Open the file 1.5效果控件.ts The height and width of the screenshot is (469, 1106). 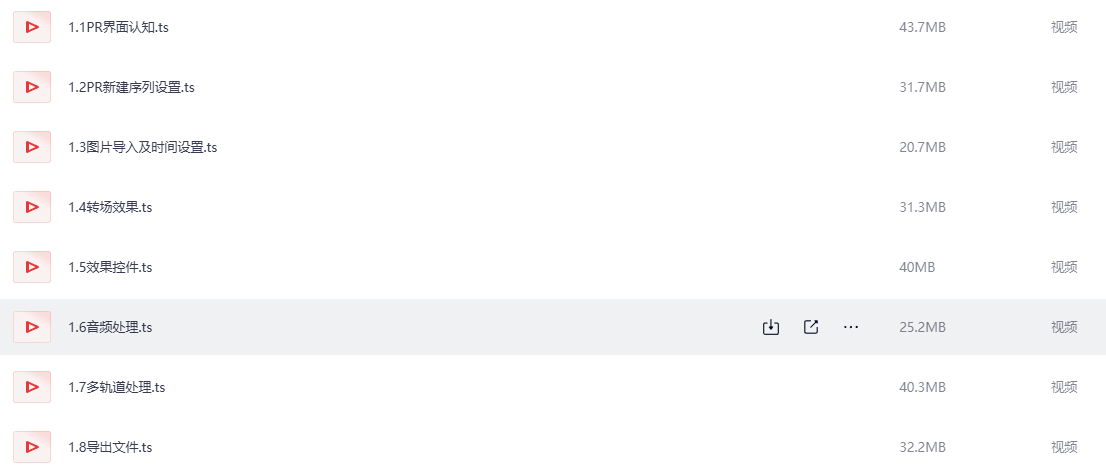[x=110, y=267]
